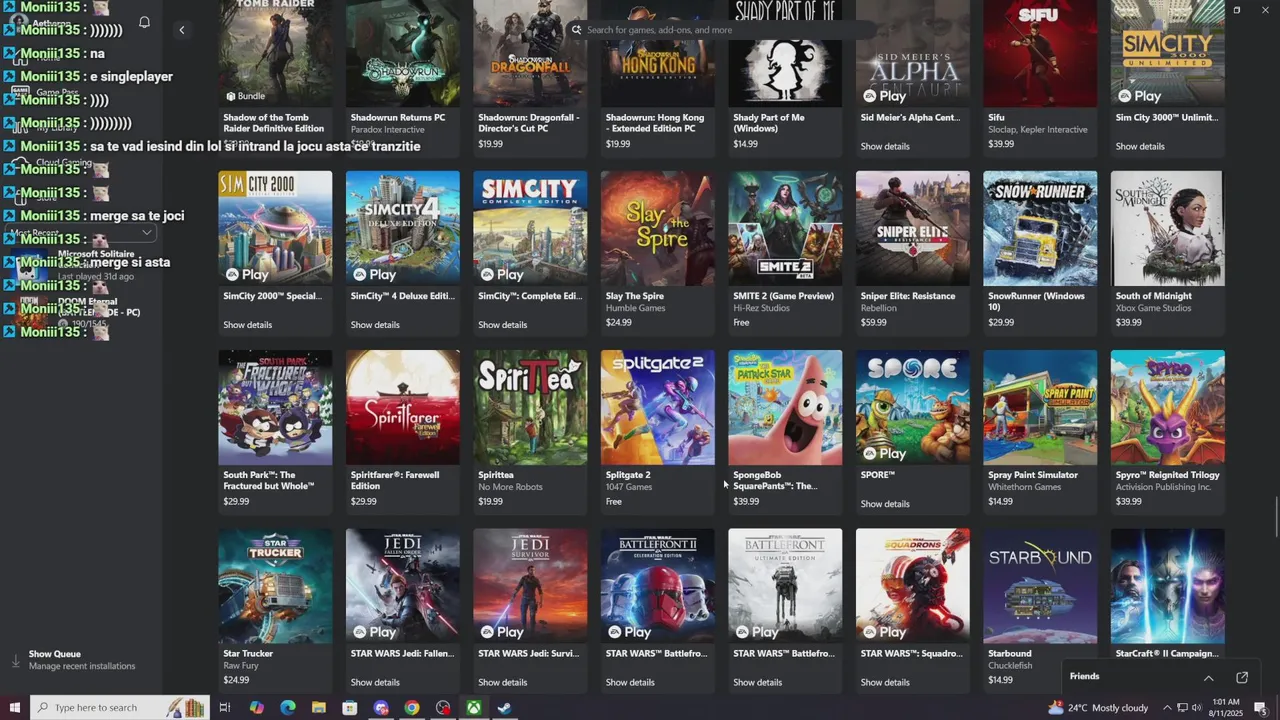Viewport: 1280px width, 720px height.
Task: Show details for SimCity 2000 Special
Action: tap(247, 325)
